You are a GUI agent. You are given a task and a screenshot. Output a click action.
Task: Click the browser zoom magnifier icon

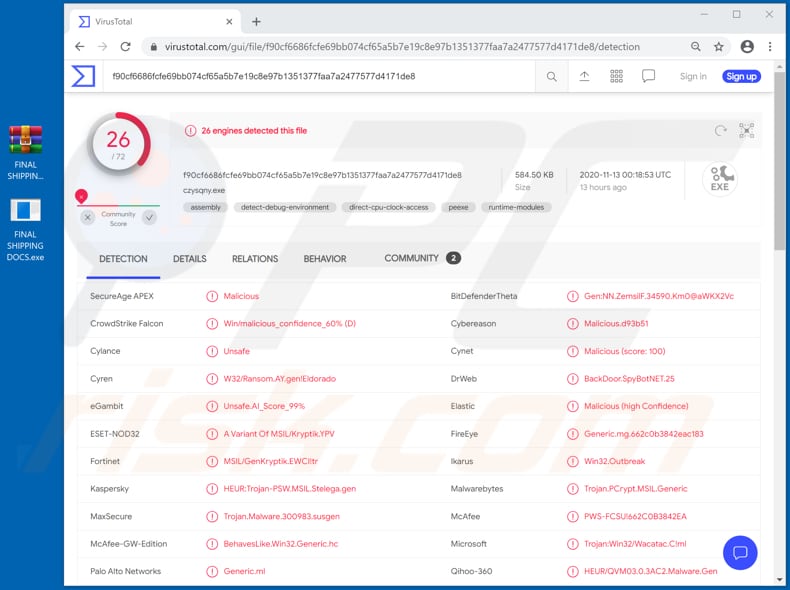pos(696,47)
